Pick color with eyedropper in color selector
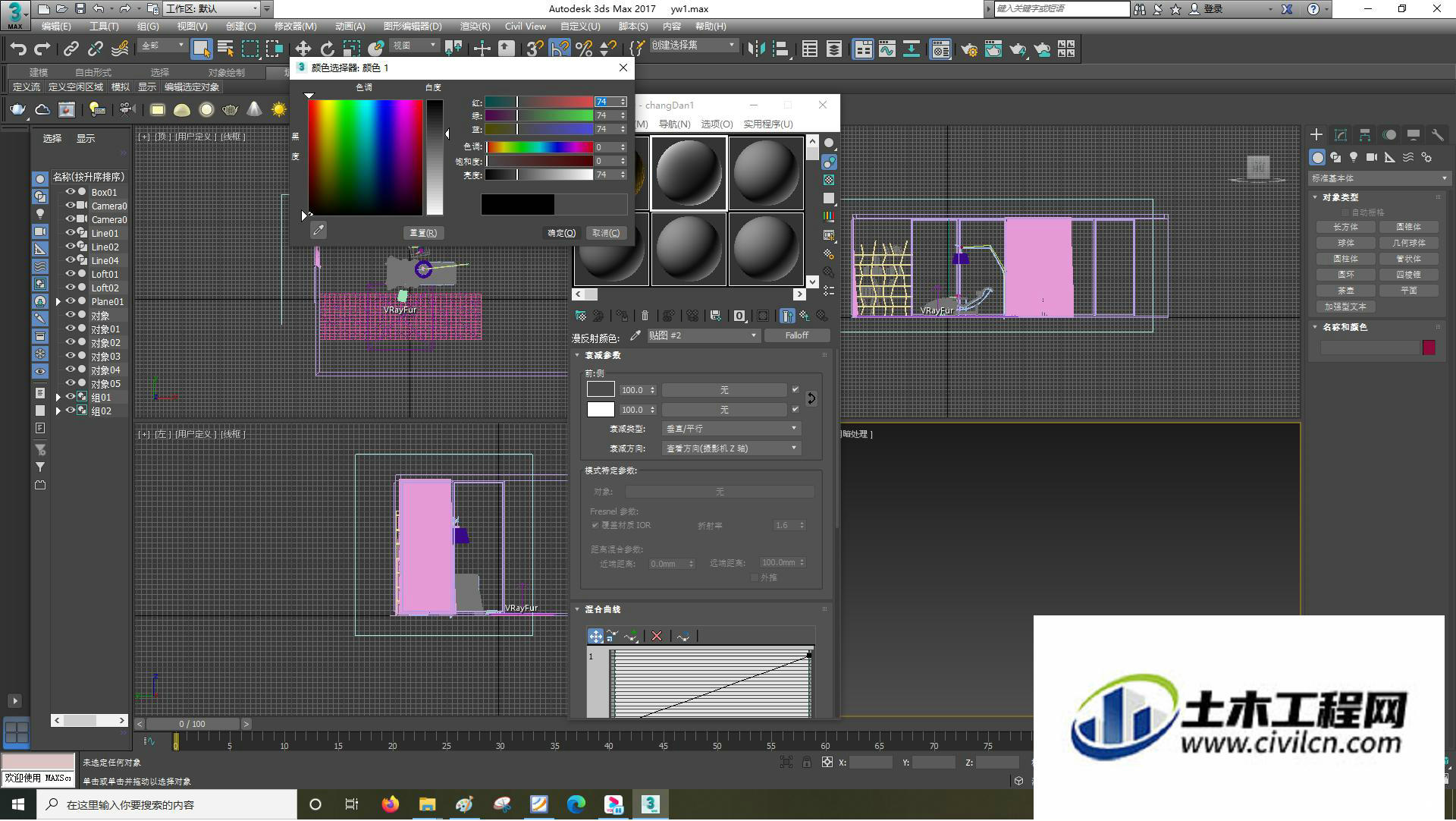The height and width of the screenshot is (821, 1456). 318,231
